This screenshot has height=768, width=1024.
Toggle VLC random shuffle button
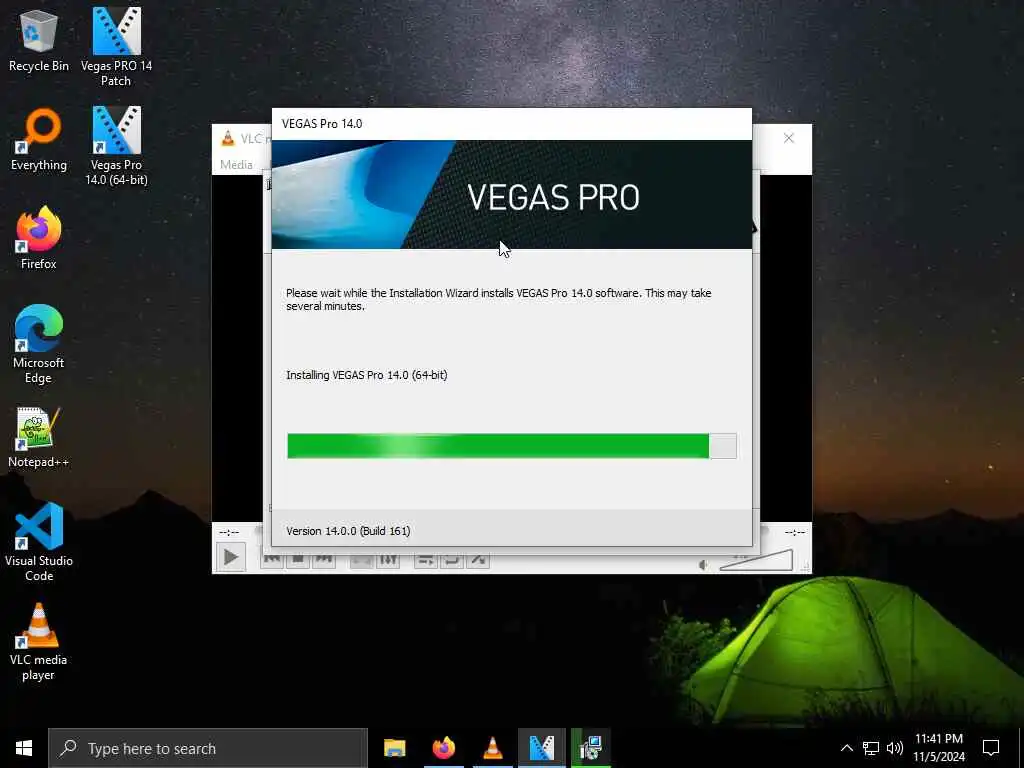478,560
